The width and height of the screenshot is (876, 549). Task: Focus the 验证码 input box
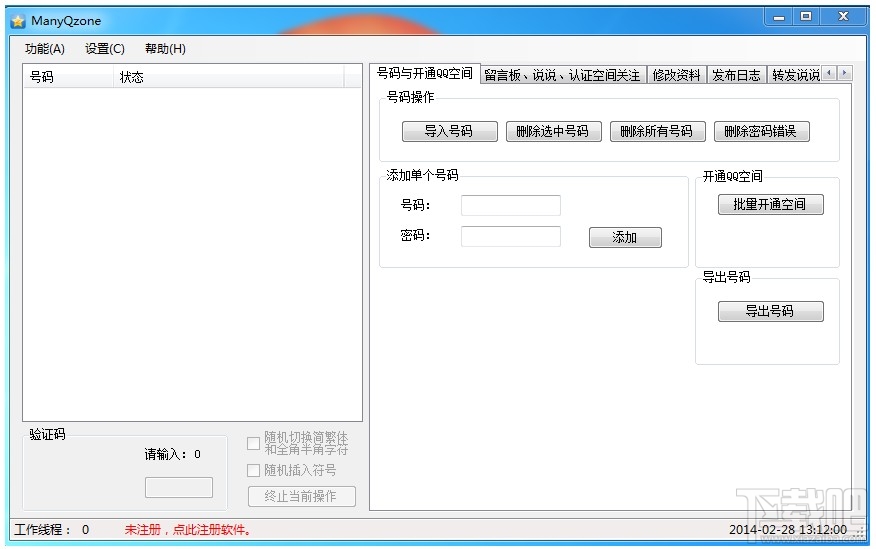[179, 487]
